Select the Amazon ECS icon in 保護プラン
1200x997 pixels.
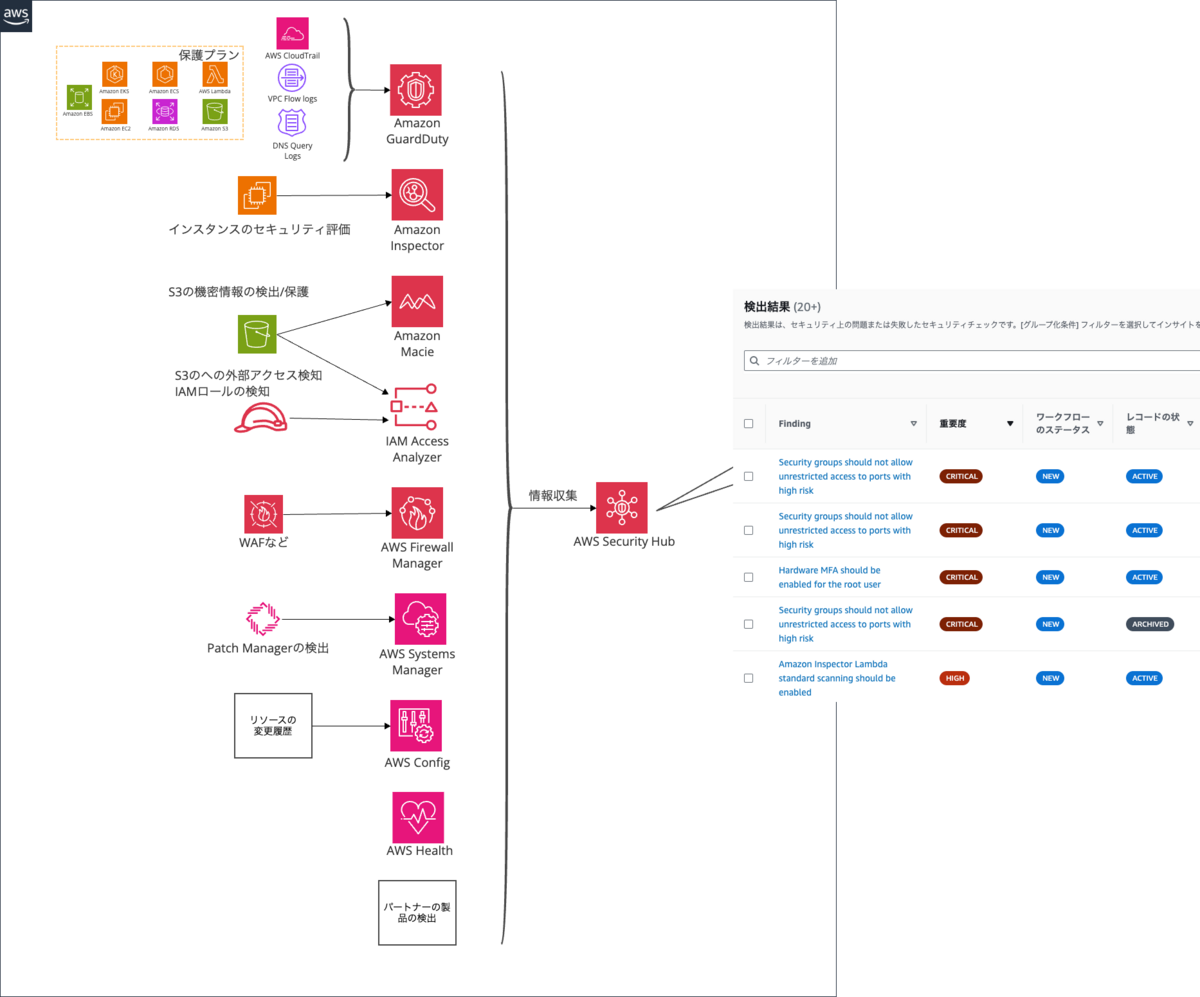(x=165, y=74)
